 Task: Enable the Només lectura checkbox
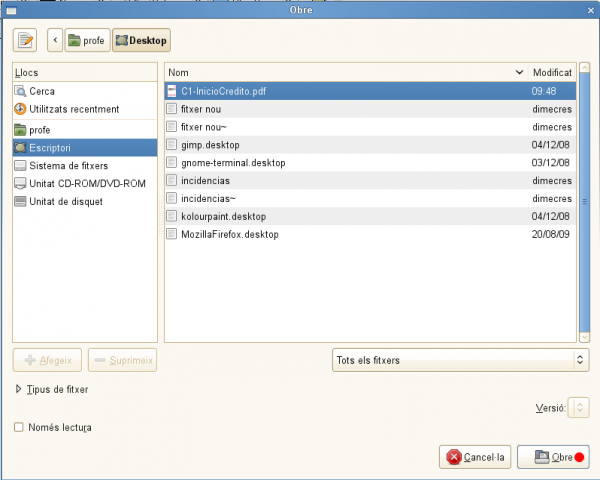click(19, 427)
